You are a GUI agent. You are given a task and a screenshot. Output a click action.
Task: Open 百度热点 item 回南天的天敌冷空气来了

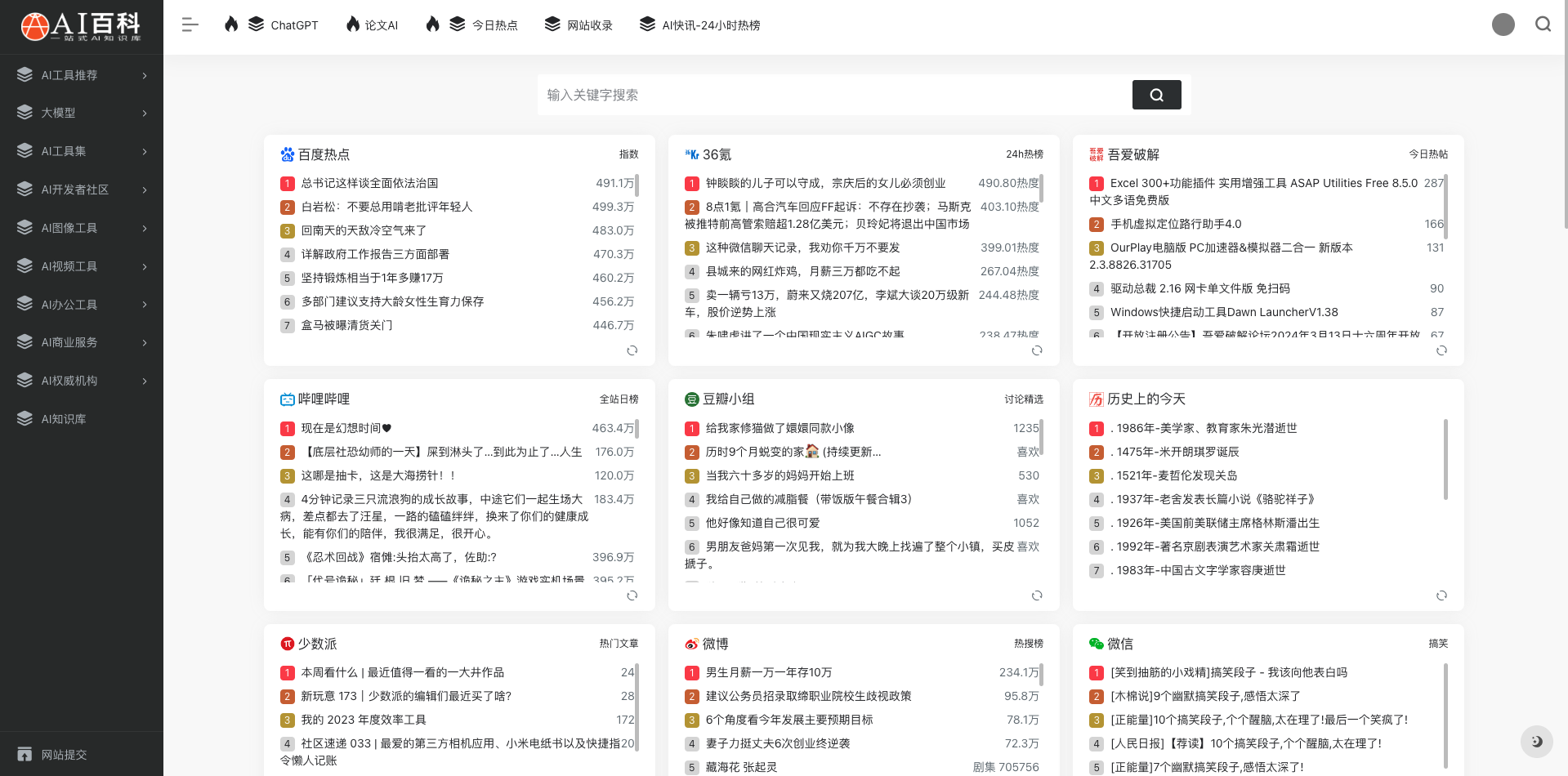(x=364, y=230)
